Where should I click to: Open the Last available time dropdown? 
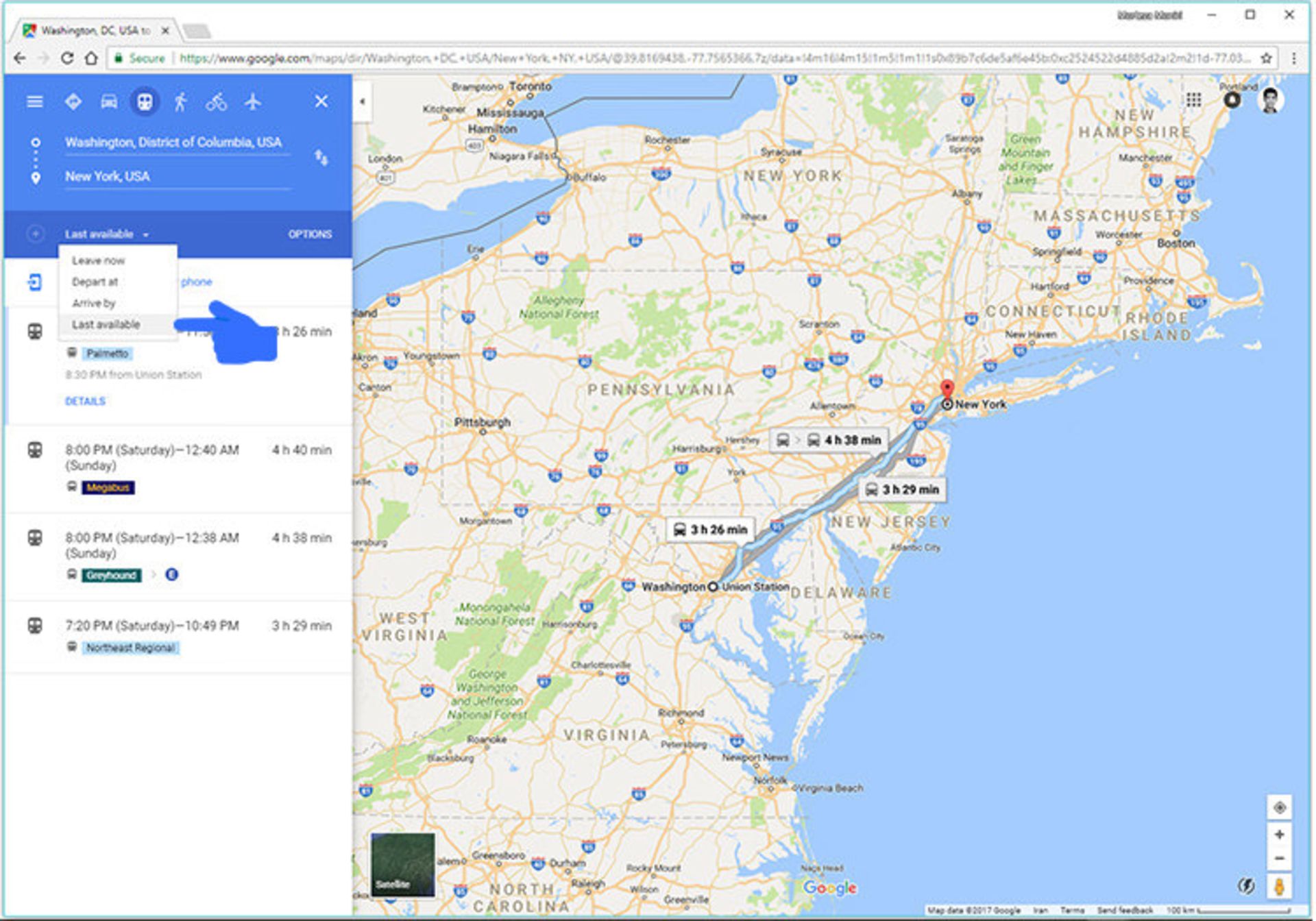(x=106, y=234)
